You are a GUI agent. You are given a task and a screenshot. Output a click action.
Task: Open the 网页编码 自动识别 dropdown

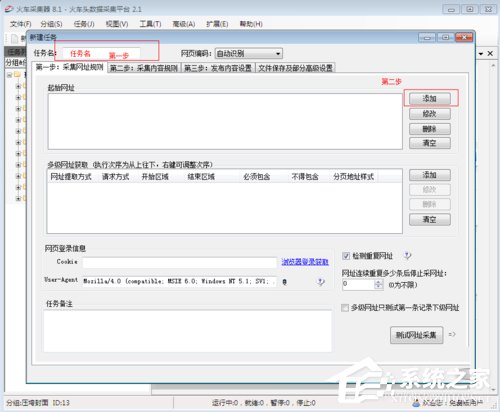(x=249, y=53)
